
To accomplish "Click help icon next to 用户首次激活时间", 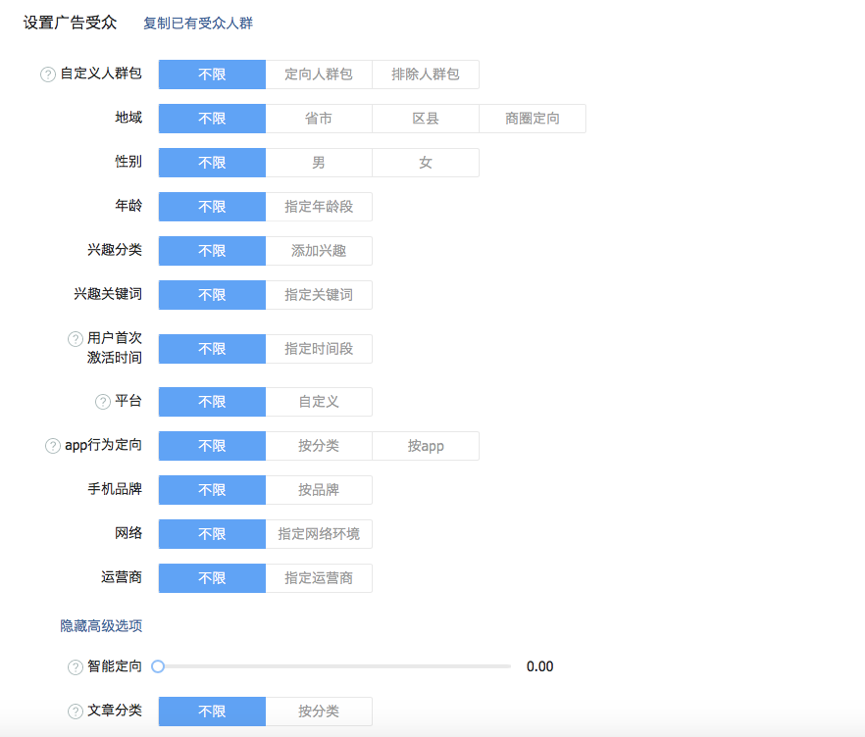I will pyautogui.click(x=75, y=339).
